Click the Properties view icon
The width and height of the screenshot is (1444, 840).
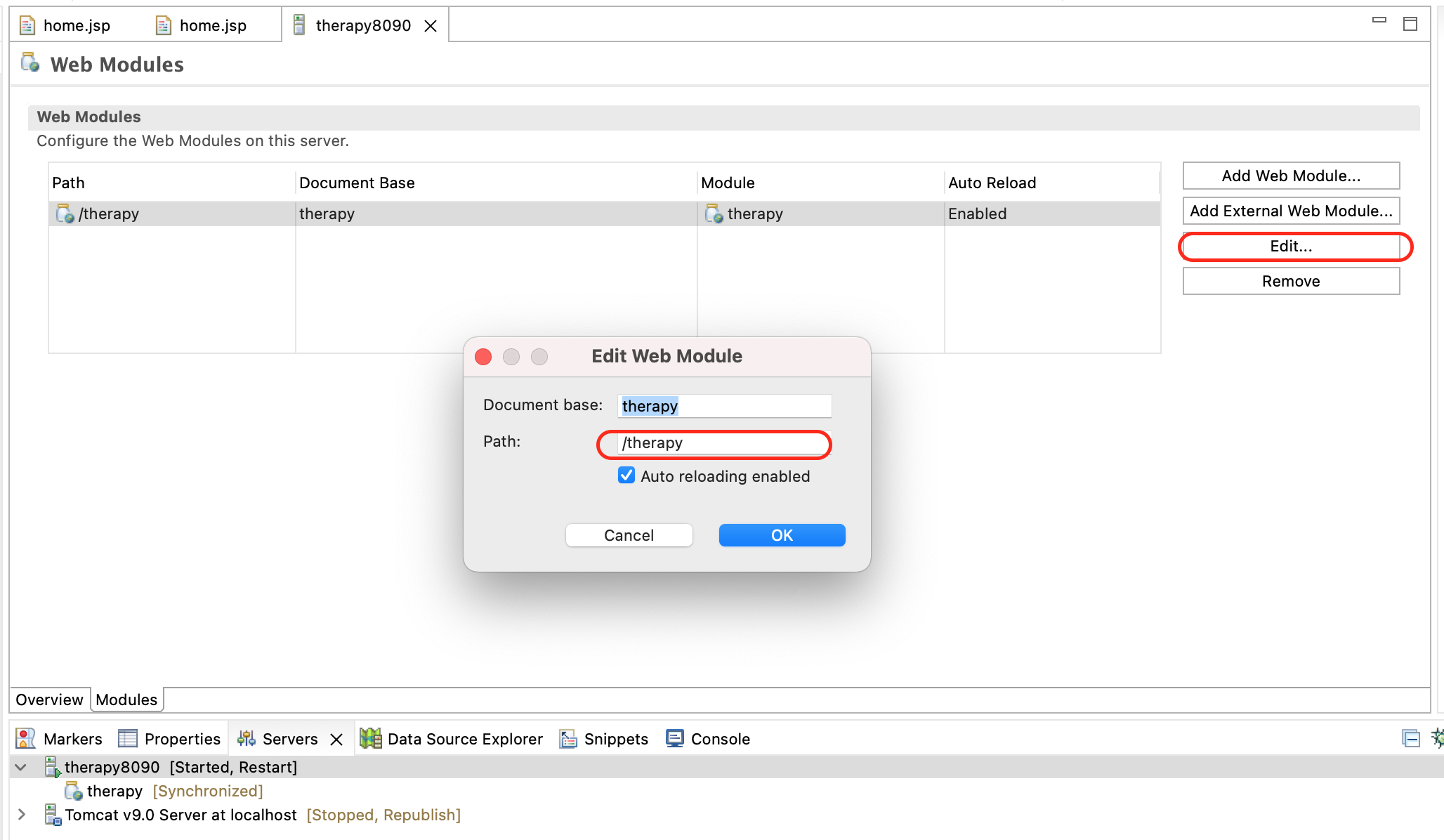tap(128, 739)
